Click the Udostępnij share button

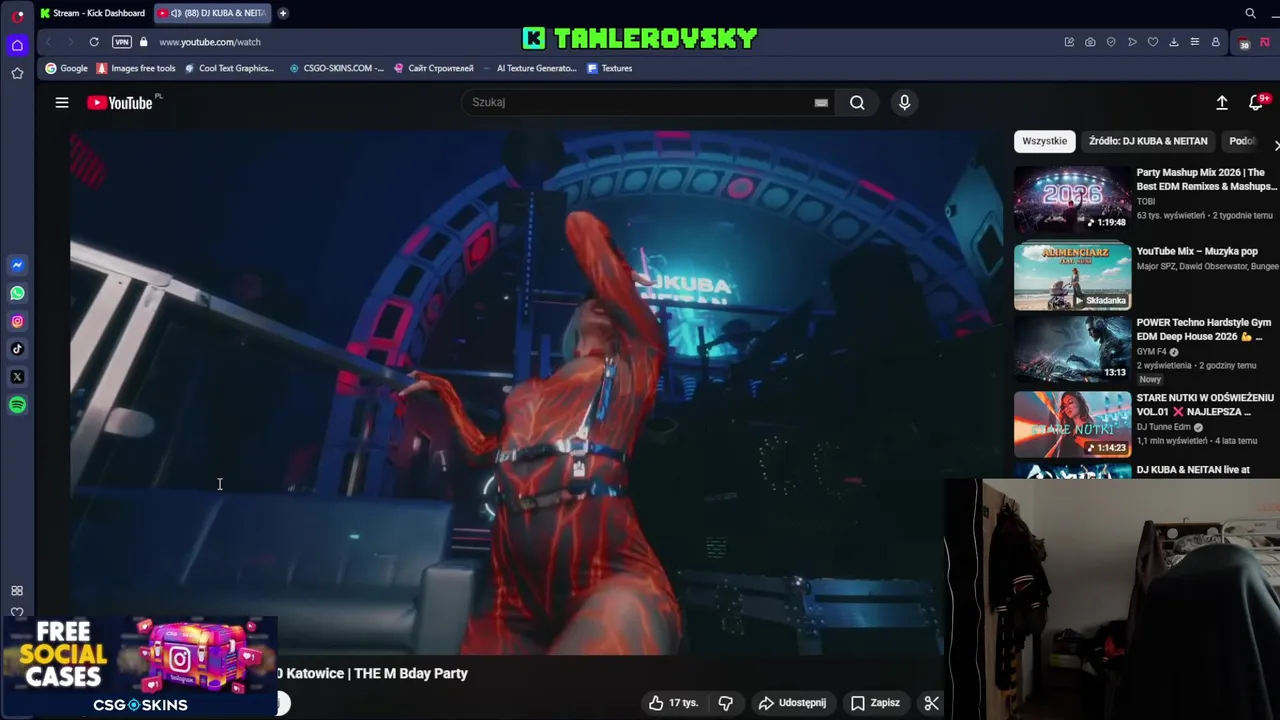tap(793, 703)
